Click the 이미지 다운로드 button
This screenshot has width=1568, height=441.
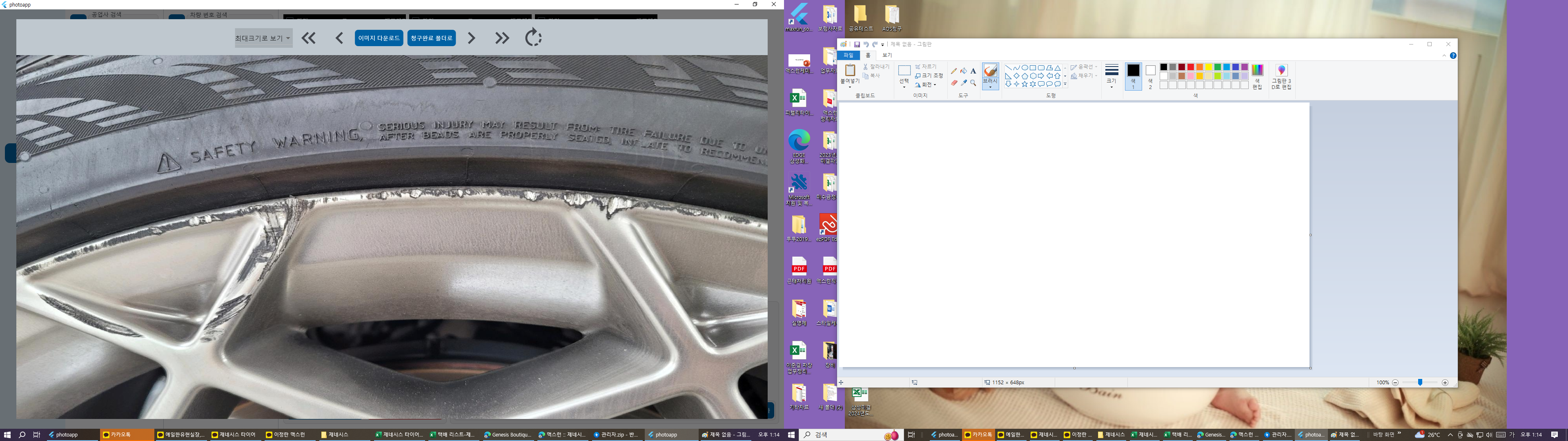click(379, 38)
